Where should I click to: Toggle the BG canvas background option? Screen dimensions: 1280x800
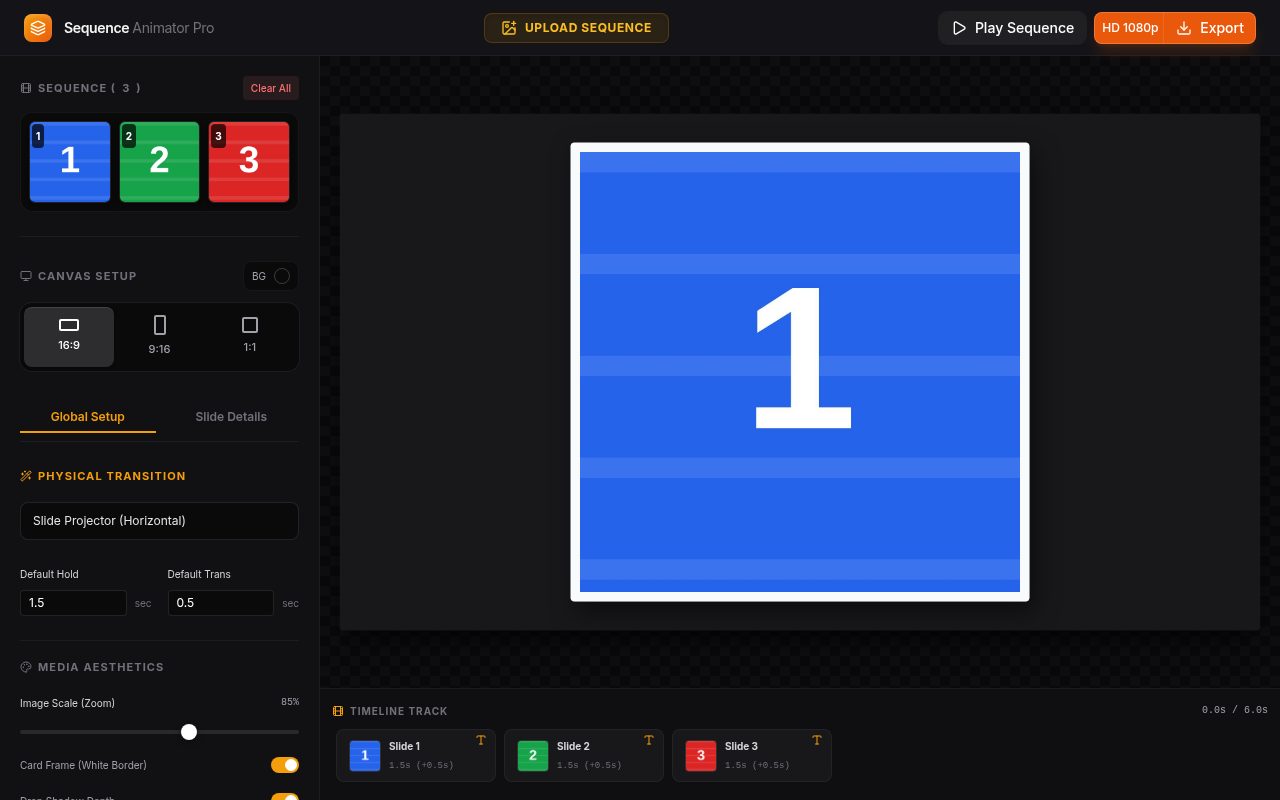[271, 276]
